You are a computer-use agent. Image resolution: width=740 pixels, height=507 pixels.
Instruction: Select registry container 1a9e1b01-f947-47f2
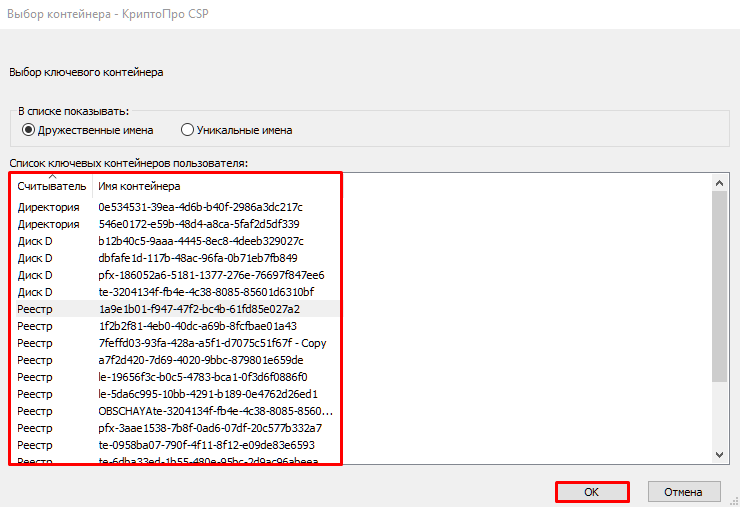(x=198, y=309)
